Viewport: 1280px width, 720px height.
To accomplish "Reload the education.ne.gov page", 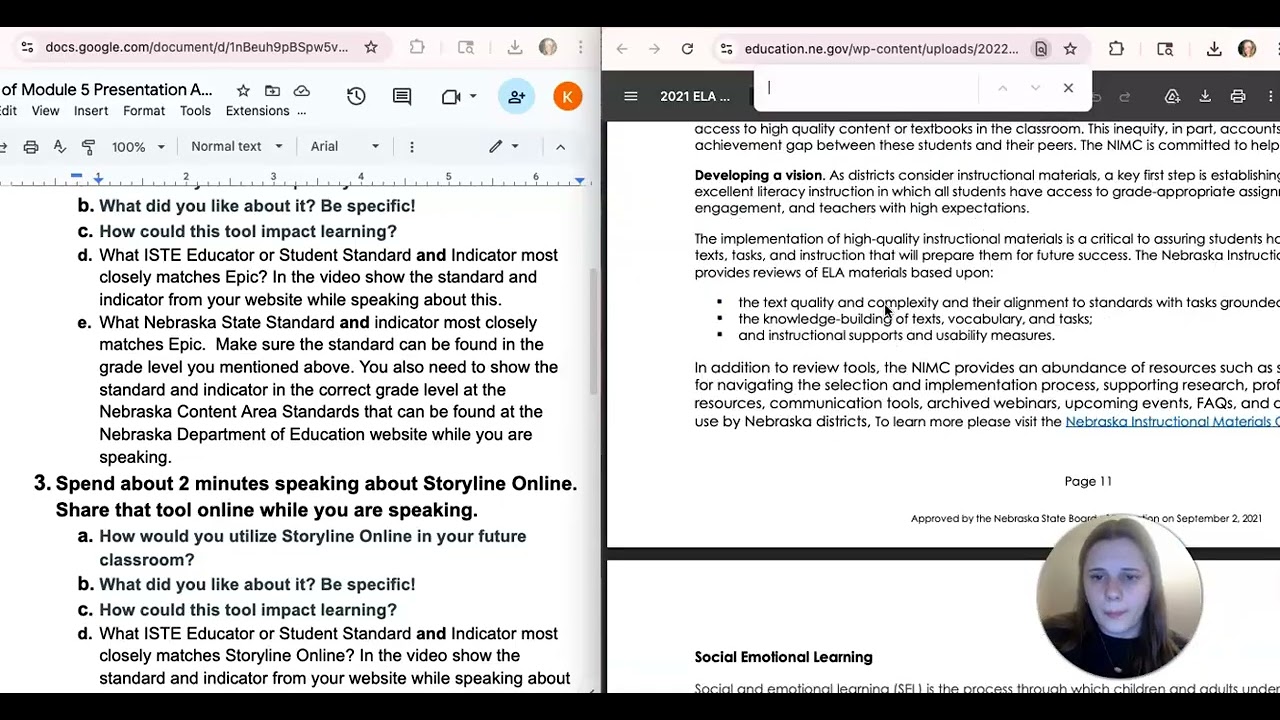I will tap(687, 49).
